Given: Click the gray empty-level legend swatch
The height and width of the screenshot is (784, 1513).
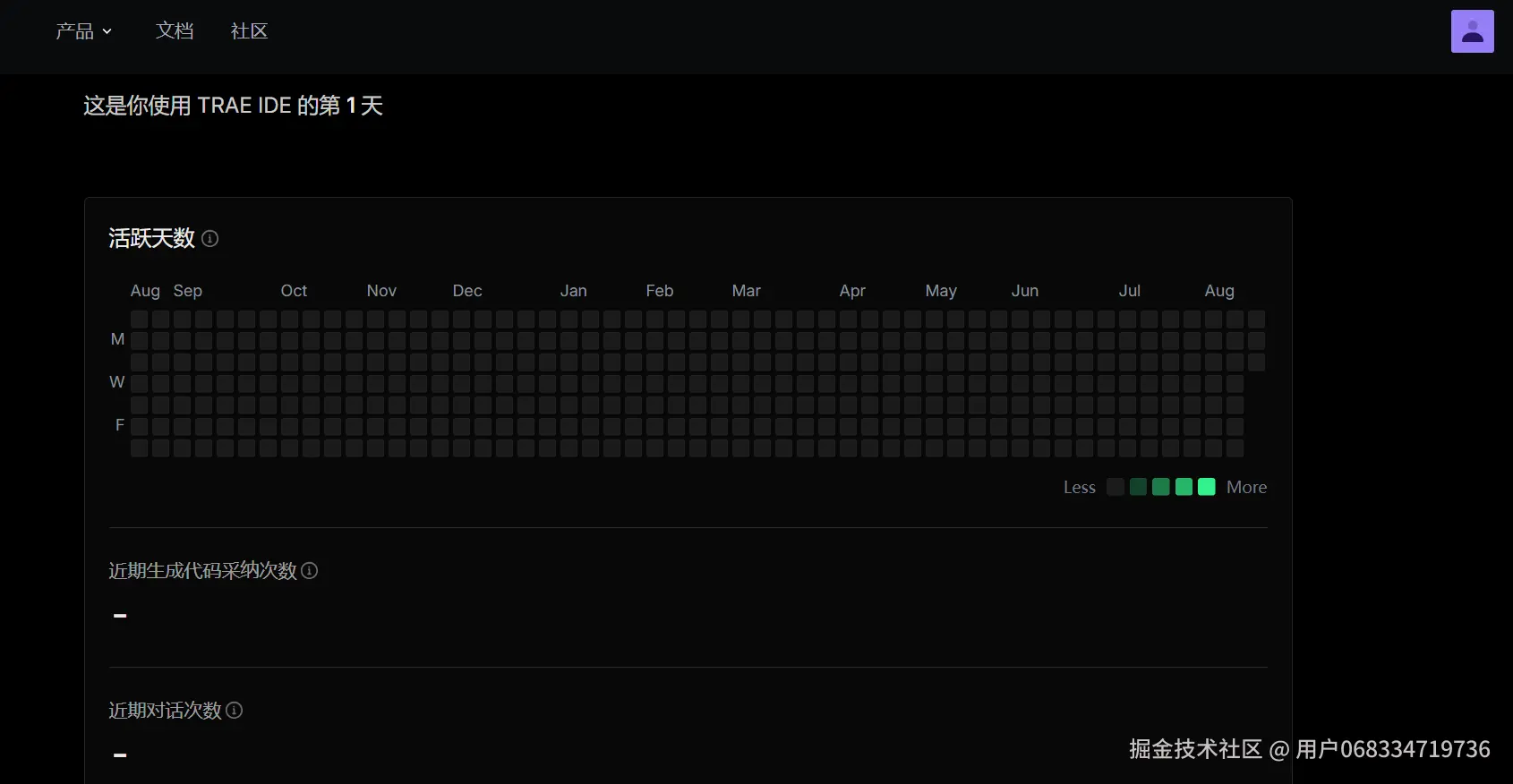Looking at the screenshot, I should point(1115,487).
